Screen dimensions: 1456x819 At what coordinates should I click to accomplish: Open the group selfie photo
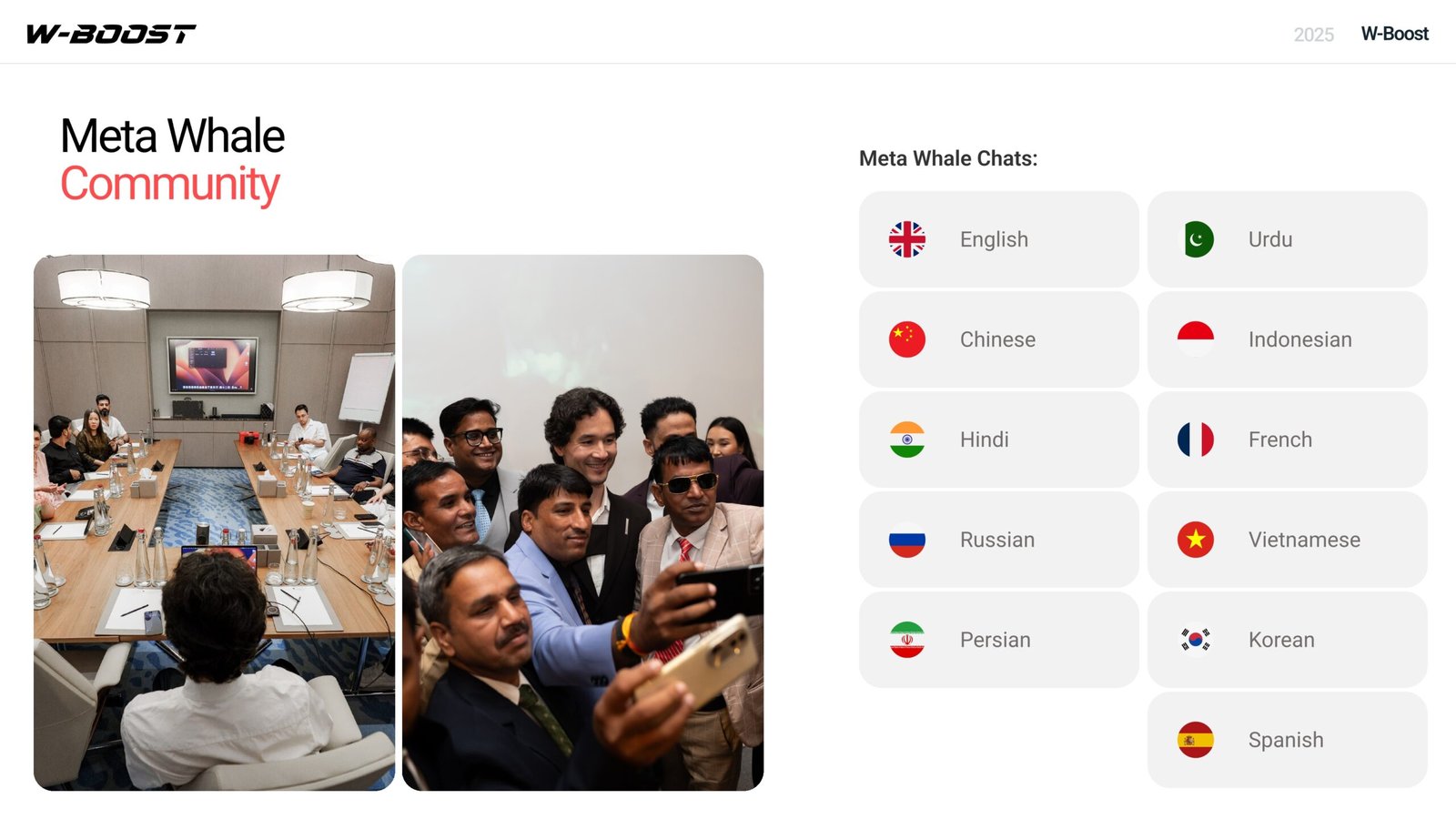pyautogui.click(x=582, y=522)
